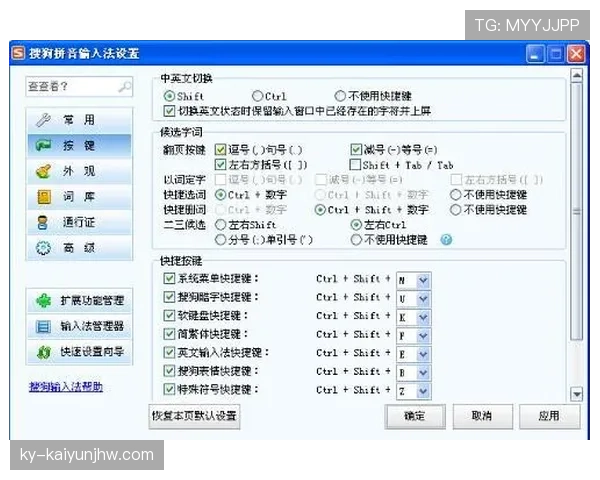Select the Shift radio for 中英文切换
Screen dimensions: 600x480
click(169, 96)
